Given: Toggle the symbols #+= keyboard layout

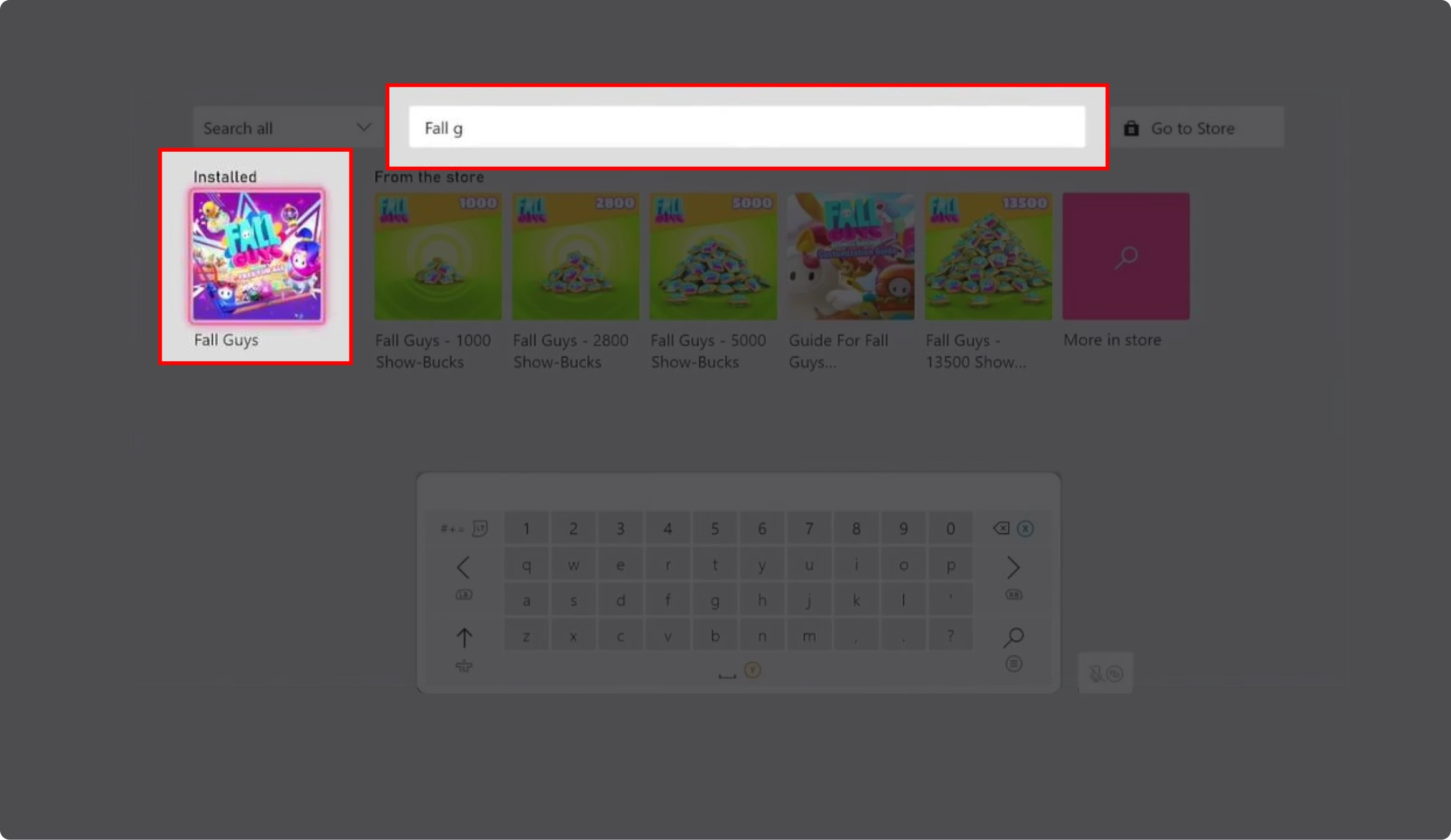Looking at the screenshot, I should (453, 529).
